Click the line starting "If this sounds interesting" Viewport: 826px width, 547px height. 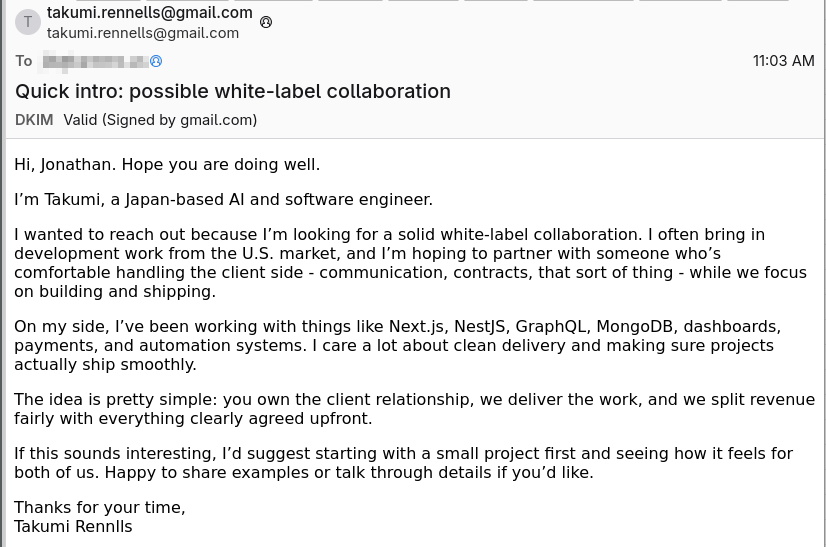(403, 454)
